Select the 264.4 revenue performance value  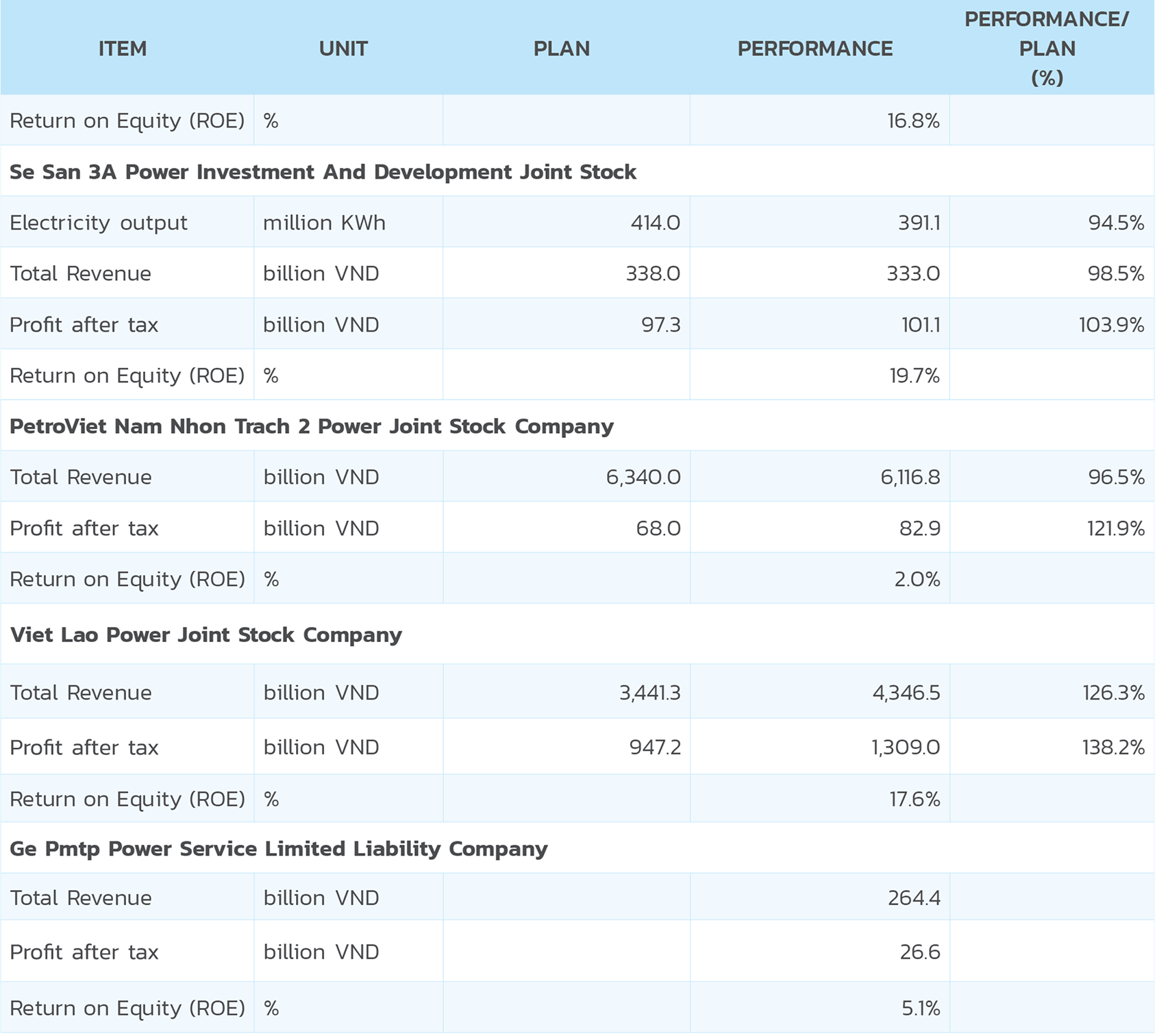(914, 898)
